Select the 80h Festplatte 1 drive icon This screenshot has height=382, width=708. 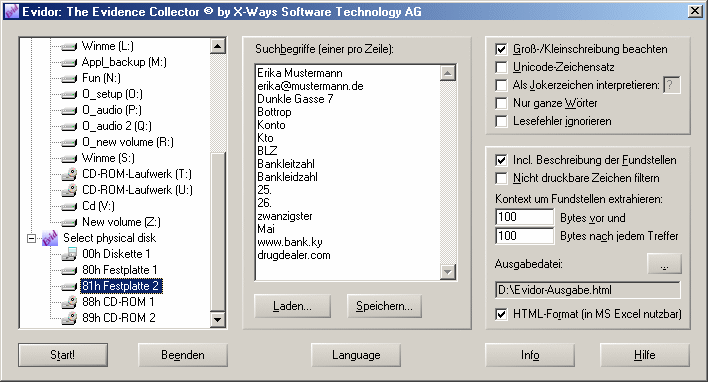(x=69, y=270)
